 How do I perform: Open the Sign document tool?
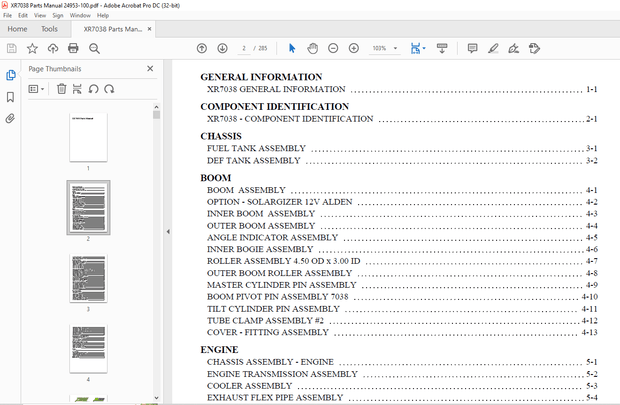tap(513, 48)
